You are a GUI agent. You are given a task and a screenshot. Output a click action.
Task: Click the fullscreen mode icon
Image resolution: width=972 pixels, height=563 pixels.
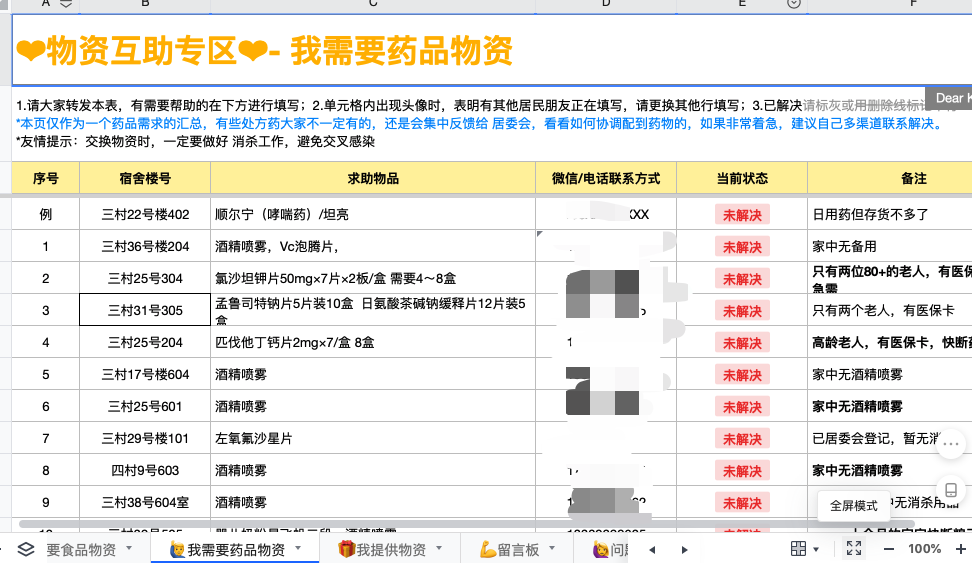pyautogui.click(x=854, y=549)
